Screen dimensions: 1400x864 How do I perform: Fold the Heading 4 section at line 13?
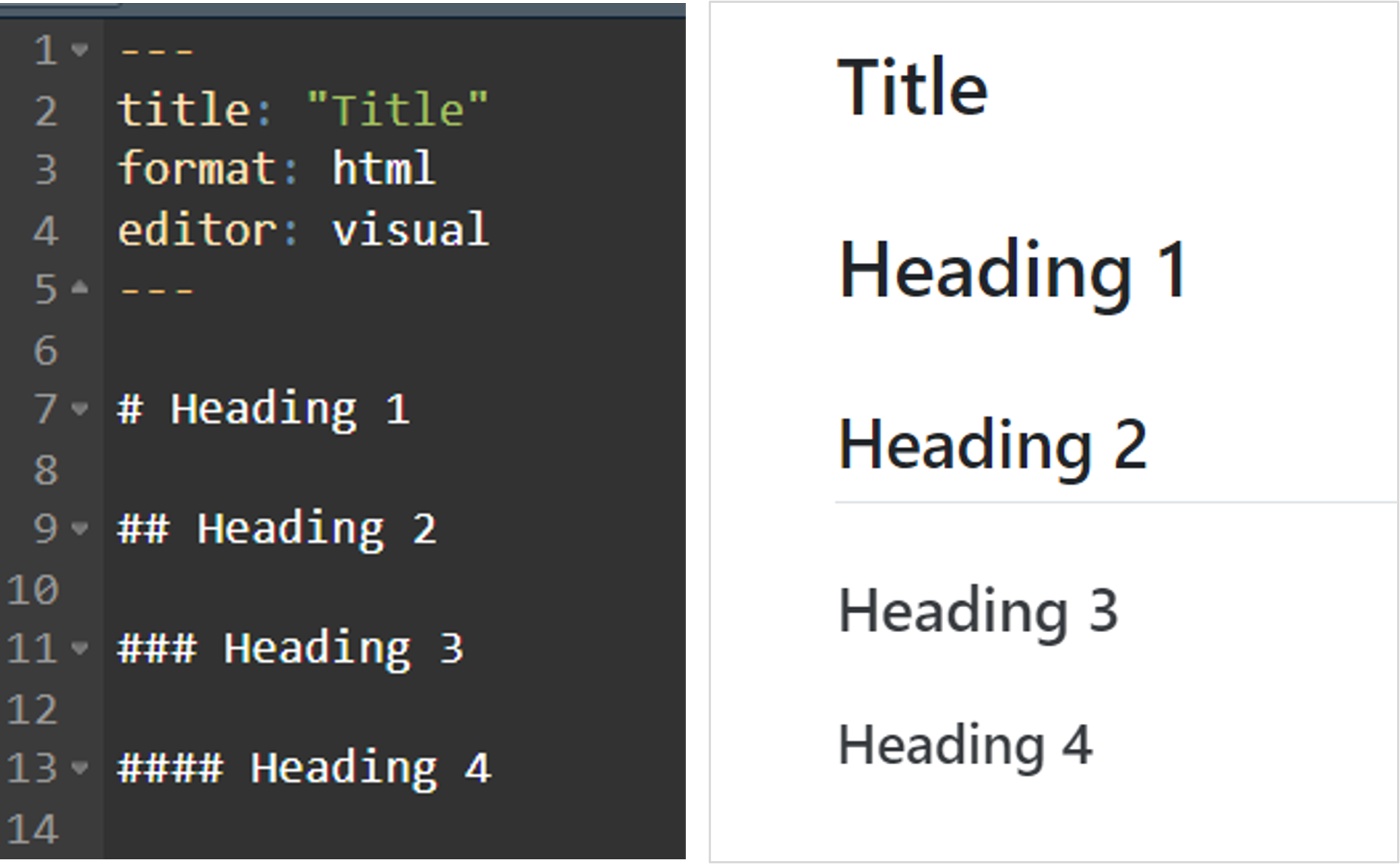coord(80,768)
